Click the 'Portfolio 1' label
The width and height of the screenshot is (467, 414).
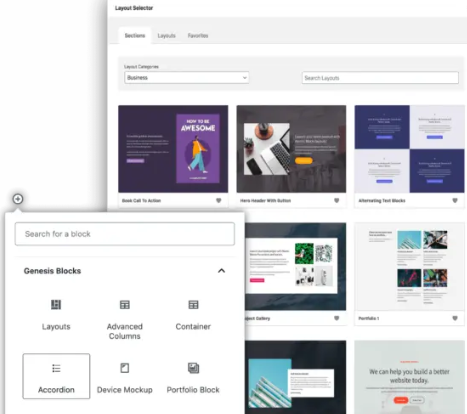pos(369,318)
